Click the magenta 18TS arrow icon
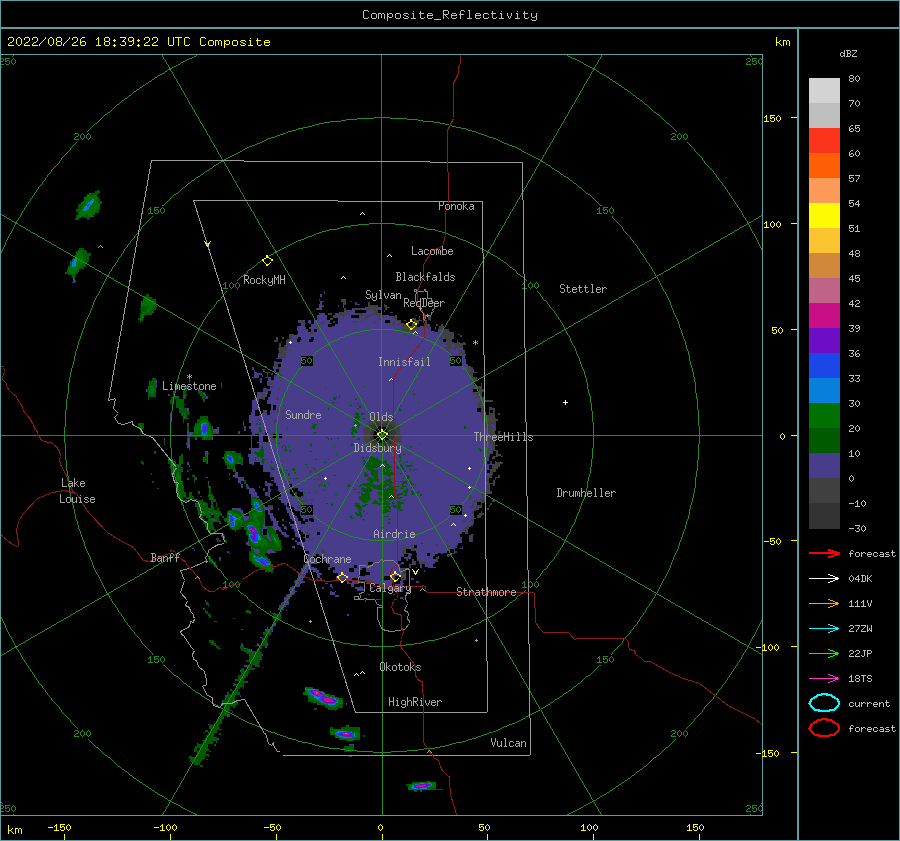The width and height of the screenshot is (900, 841). [x=824, y=679]
